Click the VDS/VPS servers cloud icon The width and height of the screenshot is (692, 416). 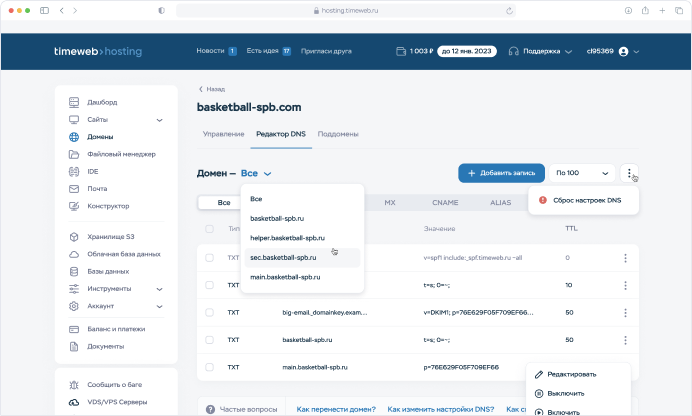(x=74, y=402)
